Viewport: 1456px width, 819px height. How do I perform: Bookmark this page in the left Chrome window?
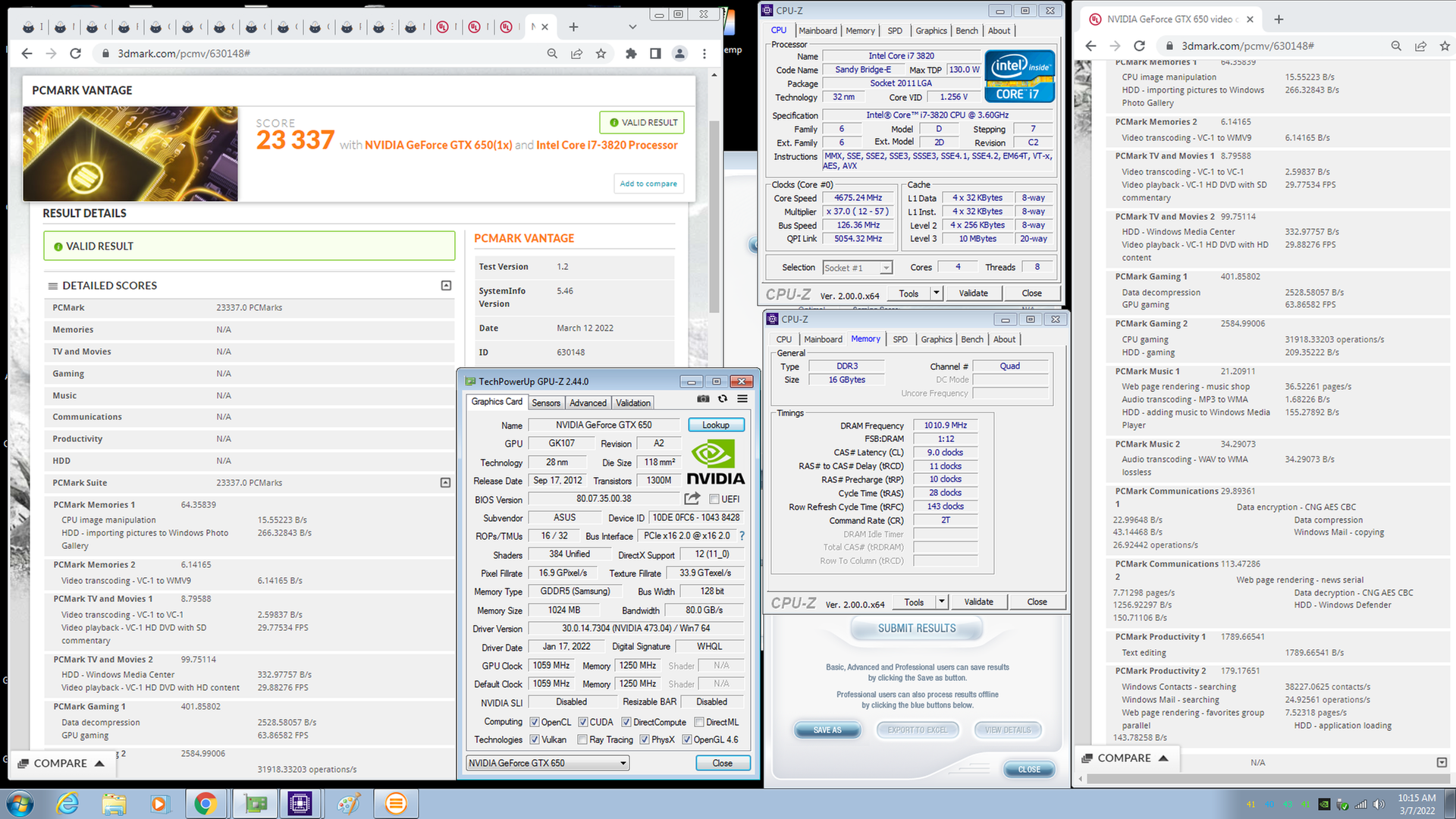coord(601,53)
